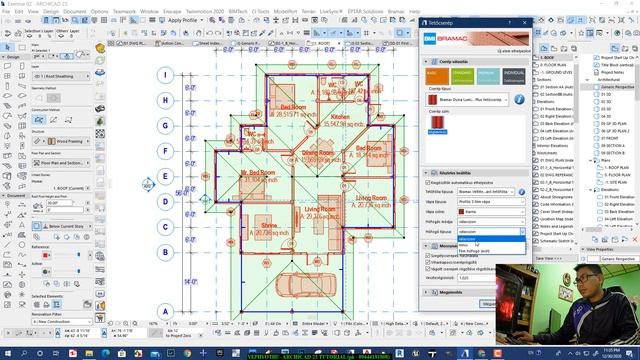
Task: Toggle Others' Layer eye visibility
Action: coord(61,36)
